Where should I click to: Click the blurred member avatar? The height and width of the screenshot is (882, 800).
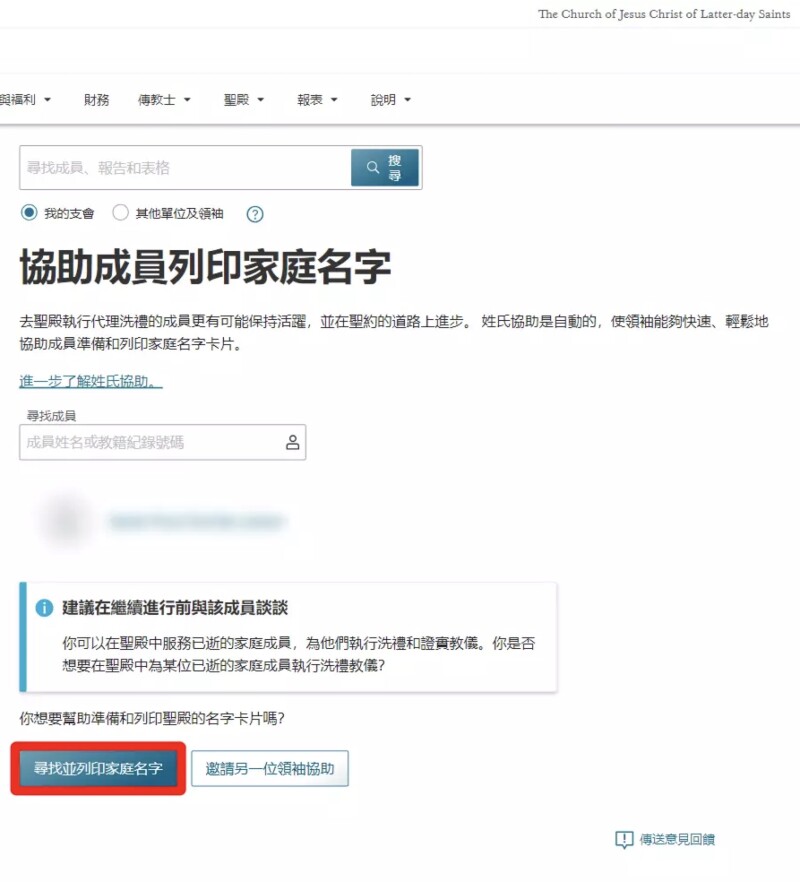point(65,520)
